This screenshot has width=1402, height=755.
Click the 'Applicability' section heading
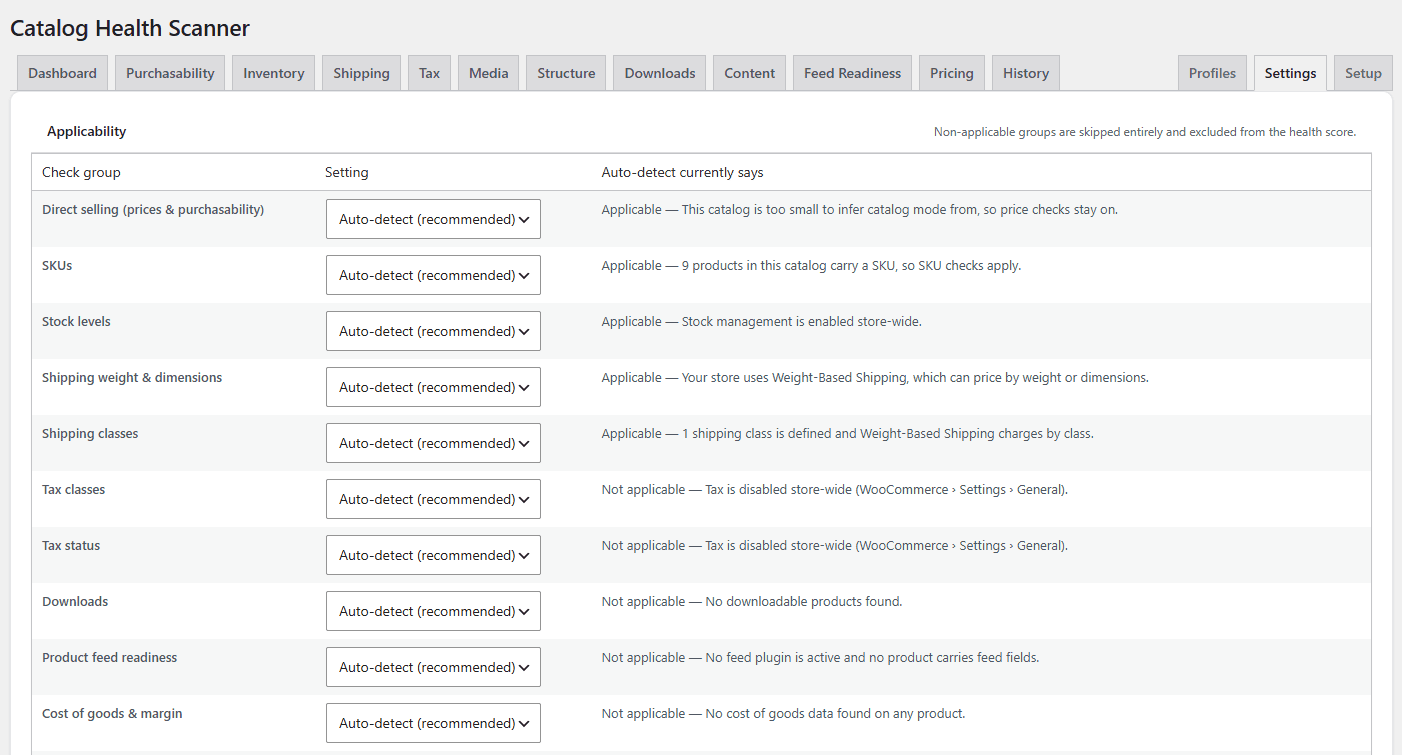click(87, 131)
